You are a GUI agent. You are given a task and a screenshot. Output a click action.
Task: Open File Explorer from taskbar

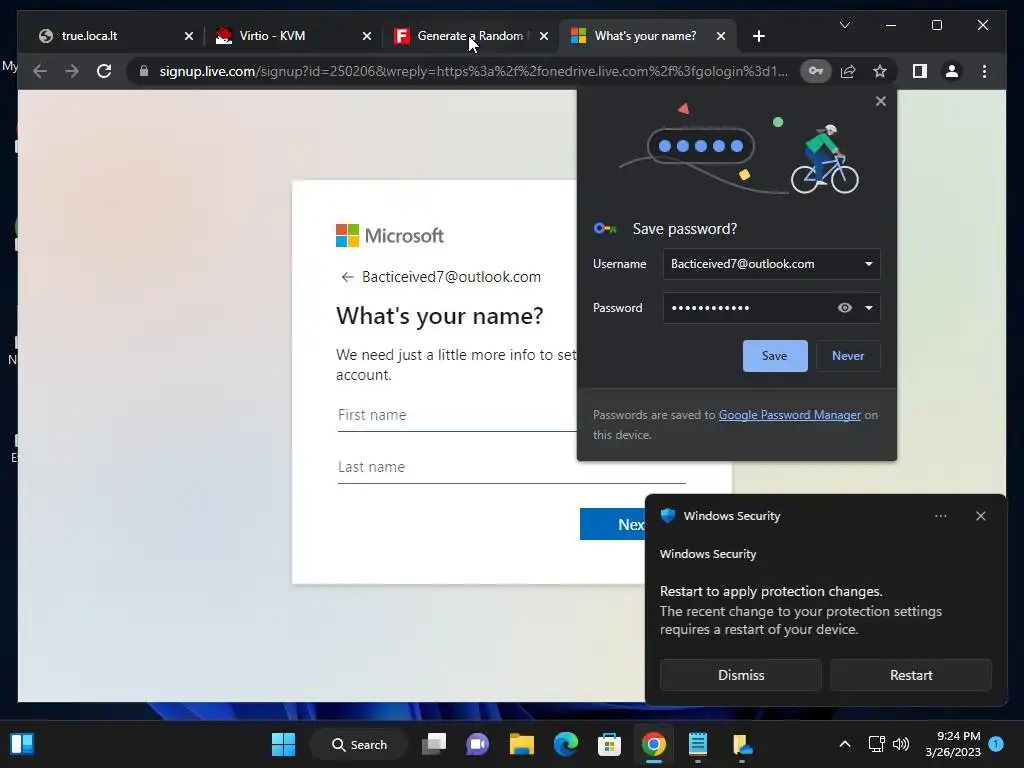coord(522,744)
